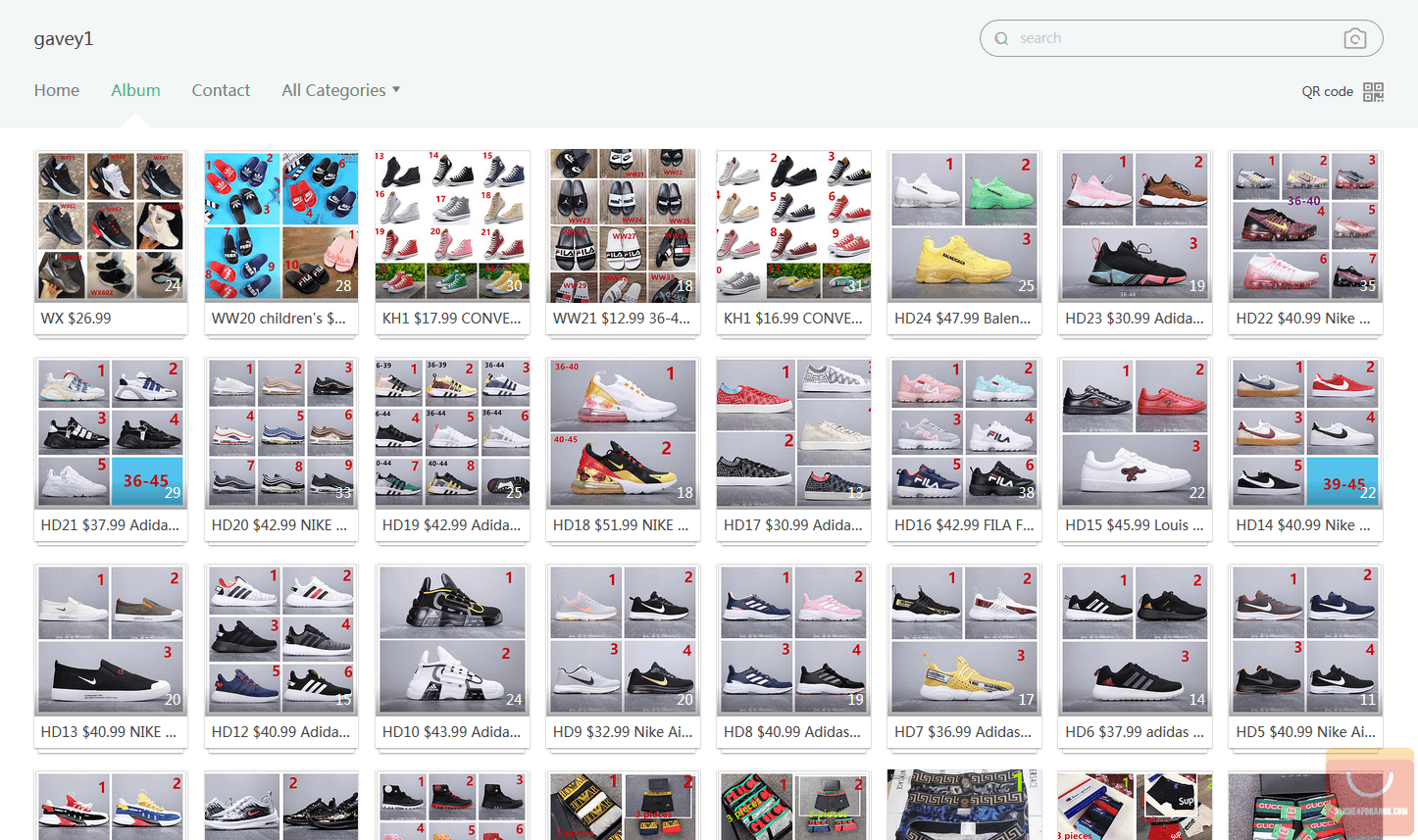The width and height of the screenshot is (1418, 840).
Task: Expand the All Categories dropdown
Action: point(340,90)
